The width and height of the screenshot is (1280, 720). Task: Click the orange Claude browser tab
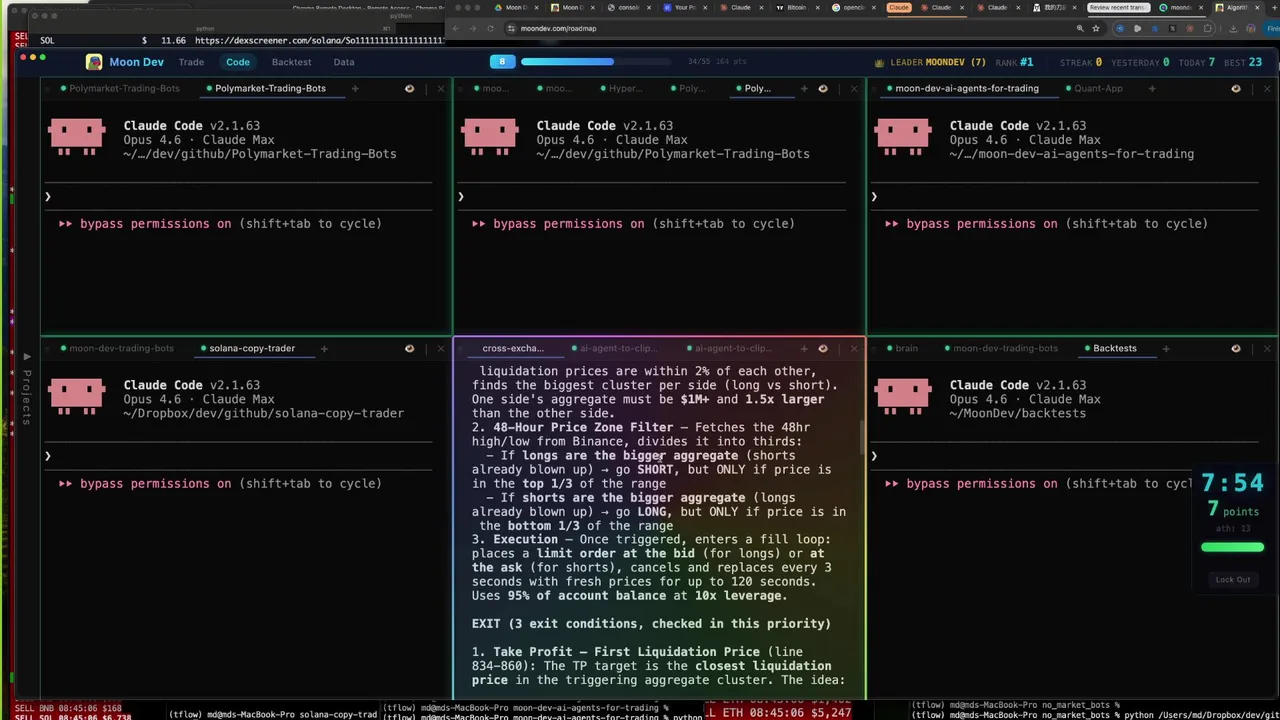pyautogui.click(x=899, y=7)
